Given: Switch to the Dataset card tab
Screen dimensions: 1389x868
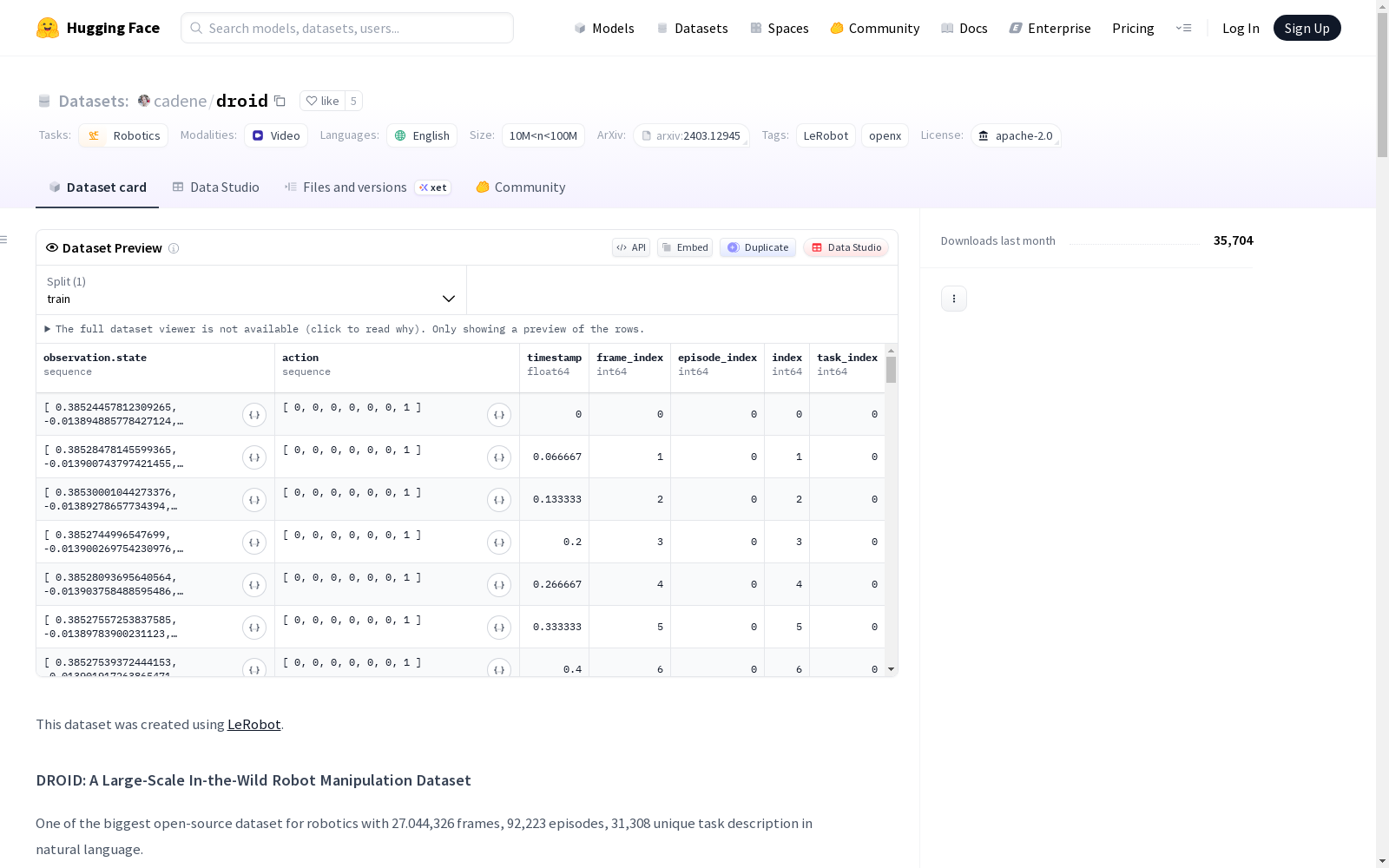Looking at the screenshot, I should click(97, 187).
